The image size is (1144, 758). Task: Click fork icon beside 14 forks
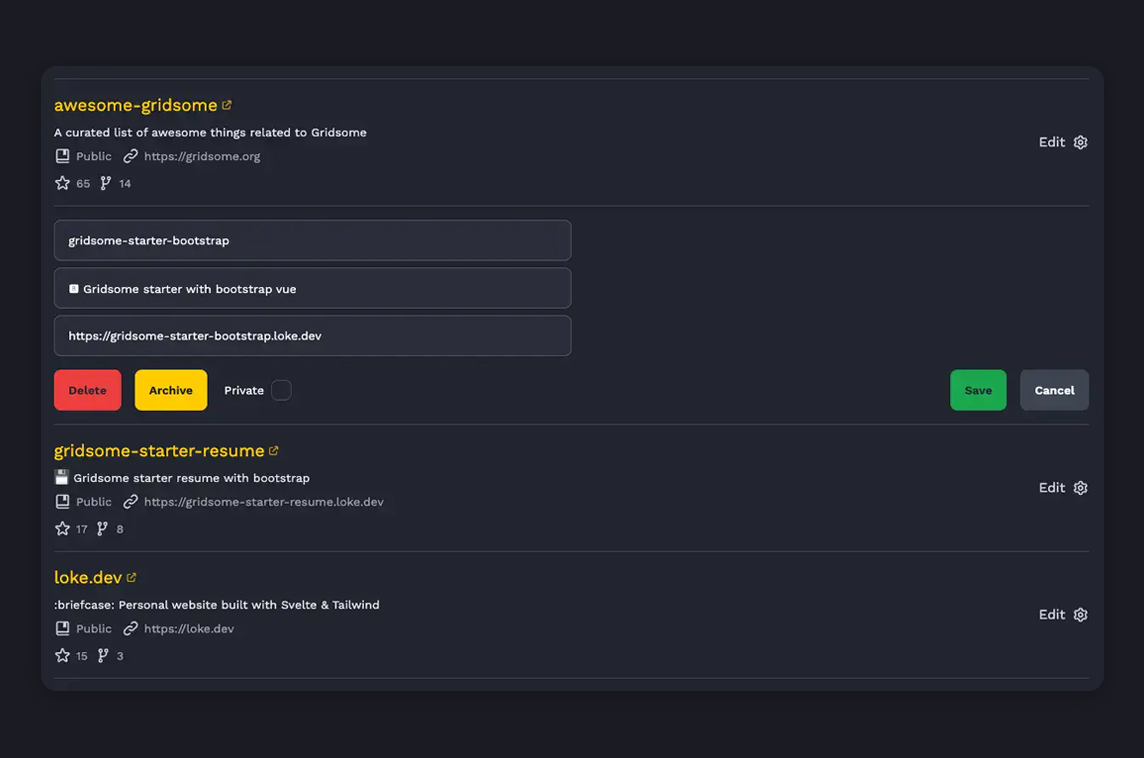click(106, 183)
